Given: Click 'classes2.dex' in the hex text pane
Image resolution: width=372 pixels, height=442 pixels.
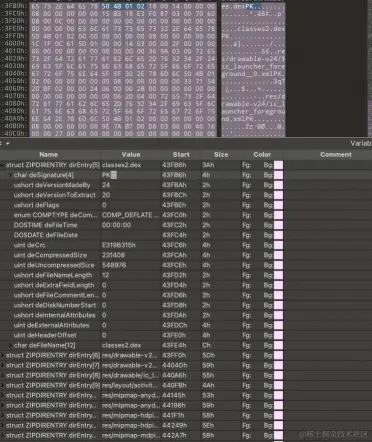Looking at the screenshot, I should click(261, 29).
